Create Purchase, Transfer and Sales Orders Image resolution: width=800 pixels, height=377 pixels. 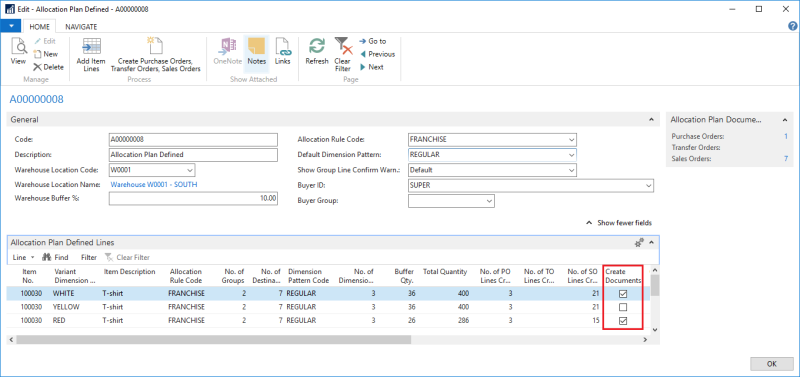[x=156, y=55]
